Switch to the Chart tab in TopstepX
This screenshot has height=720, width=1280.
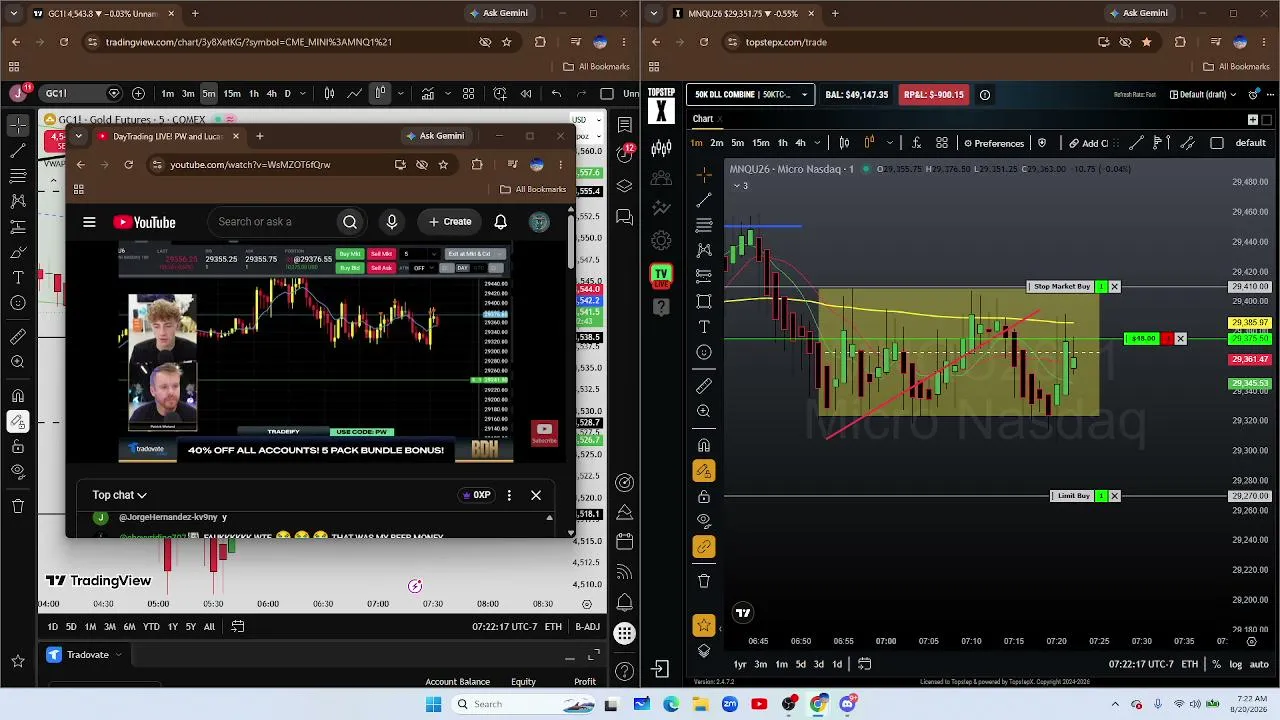click(703, 119)
